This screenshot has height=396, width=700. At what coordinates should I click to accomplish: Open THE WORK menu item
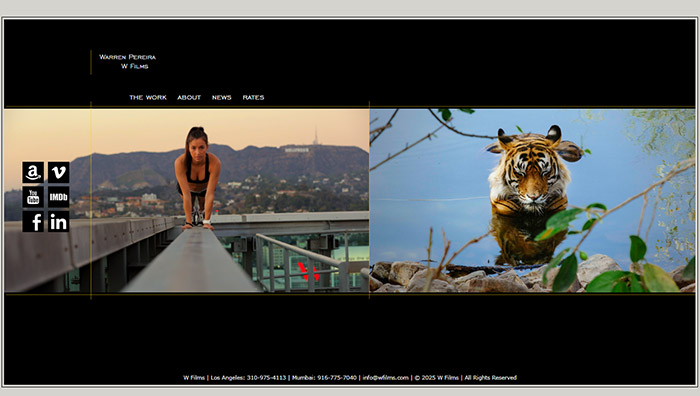pos(148,97)
